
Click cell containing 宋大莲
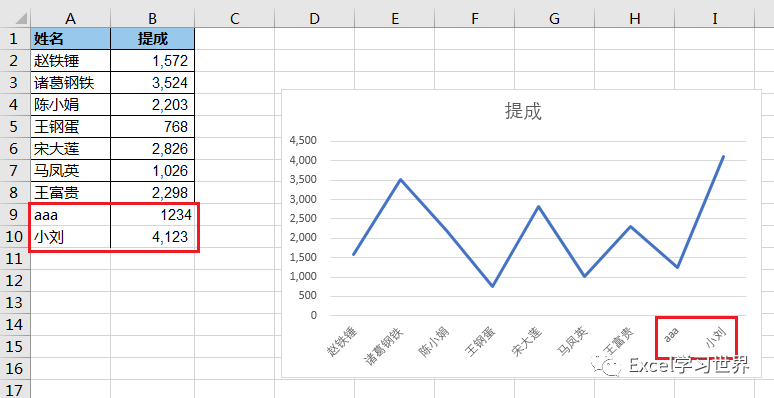tap(71, 149)
